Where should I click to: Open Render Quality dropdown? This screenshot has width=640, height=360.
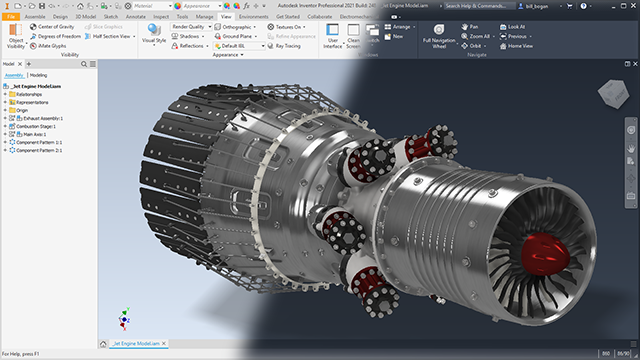[x=191, y=27]
